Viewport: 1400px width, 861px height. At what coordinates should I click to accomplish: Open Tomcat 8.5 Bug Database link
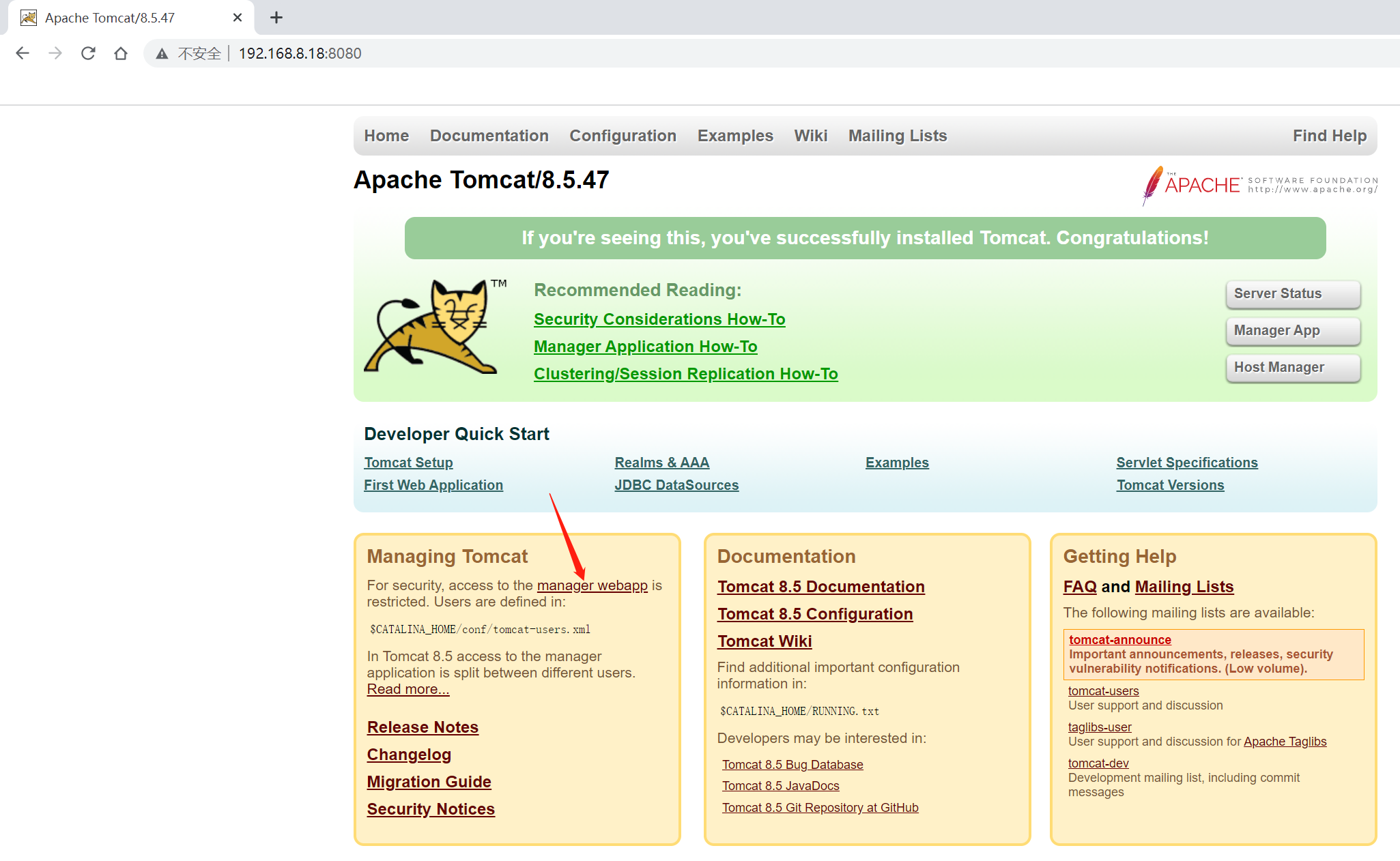[x=792, y=765]
